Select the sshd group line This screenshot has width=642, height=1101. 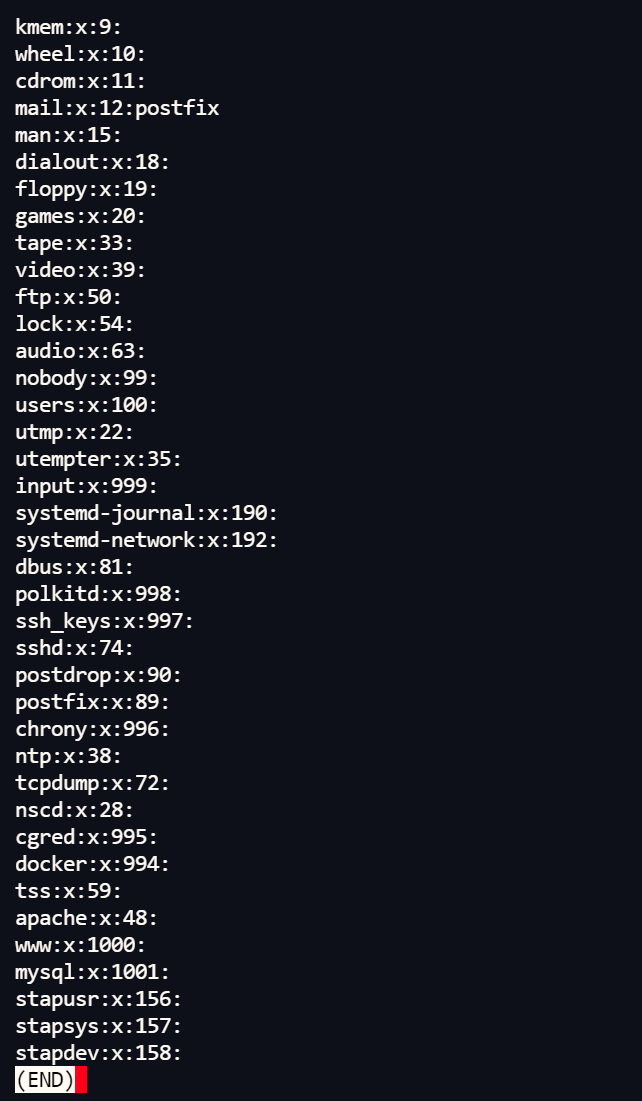coord(75,648)
